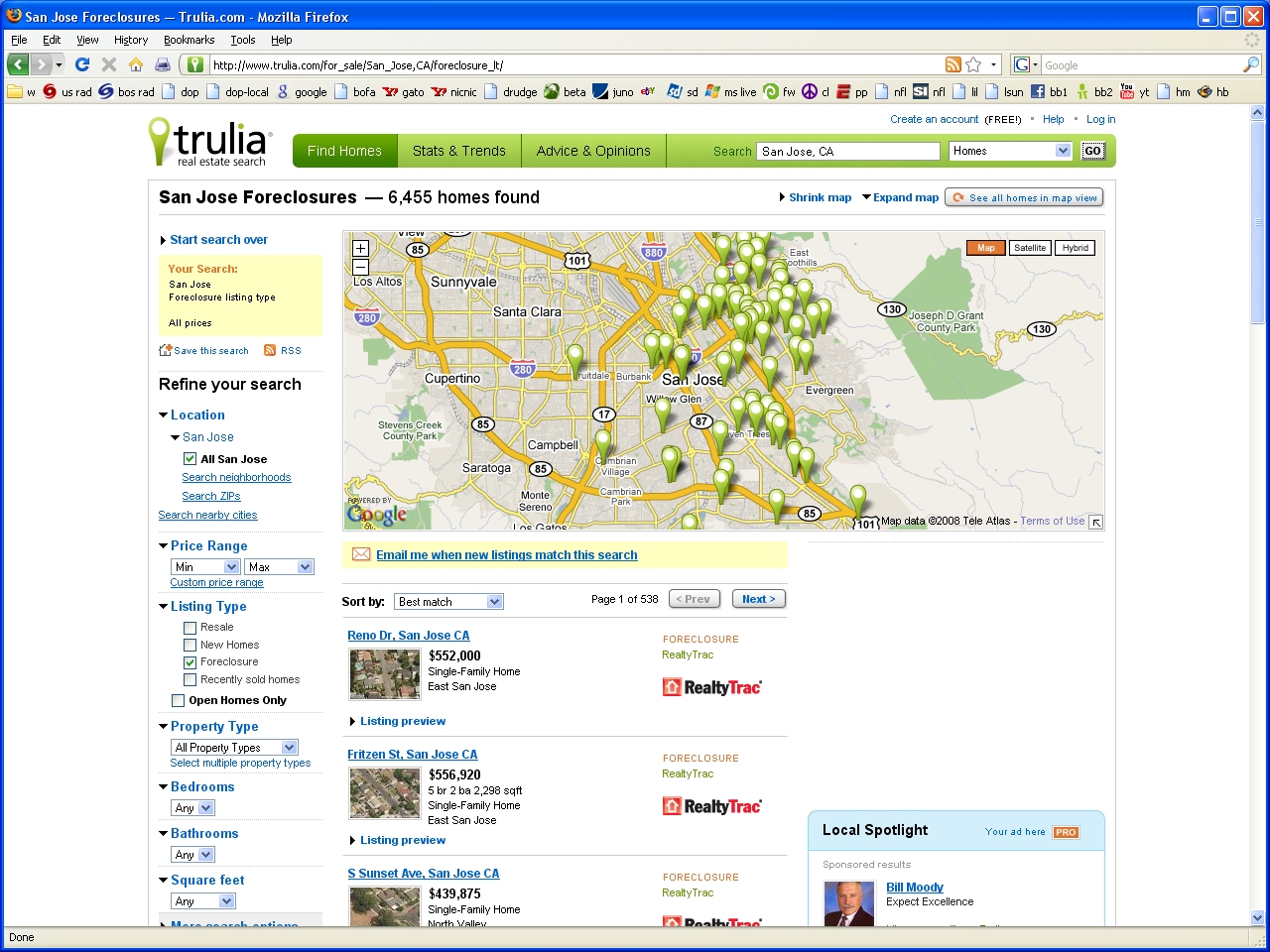This screenshot has height=952, width=1270.
Task: Check the Resale listing type
Action: [190, 628]
